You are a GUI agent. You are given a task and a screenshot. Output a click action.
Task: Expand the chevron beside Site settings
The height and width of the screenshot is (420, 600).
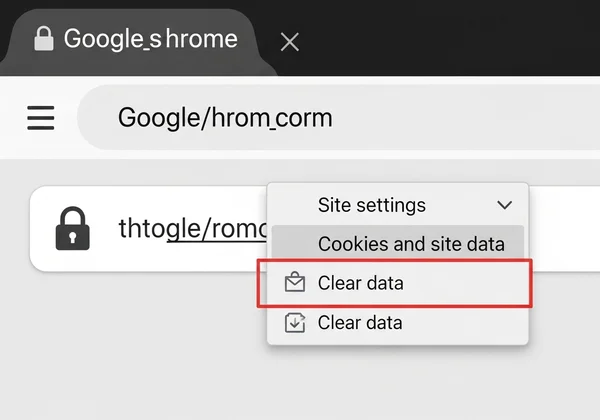[x=504, y=205]
